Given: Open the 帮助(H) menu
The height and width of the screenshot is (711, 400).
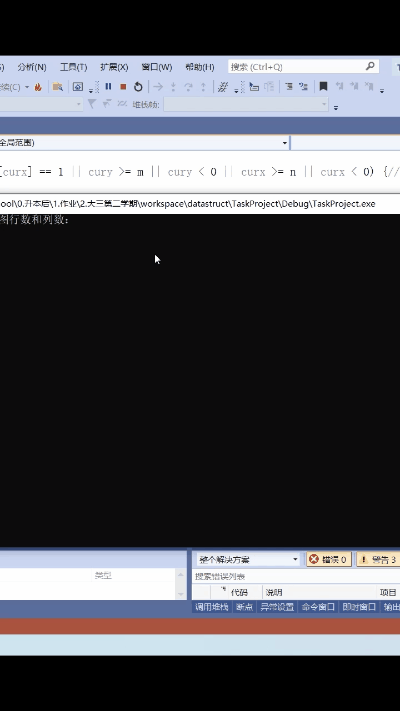Looking at the screenshot, I should pos(200,67).
